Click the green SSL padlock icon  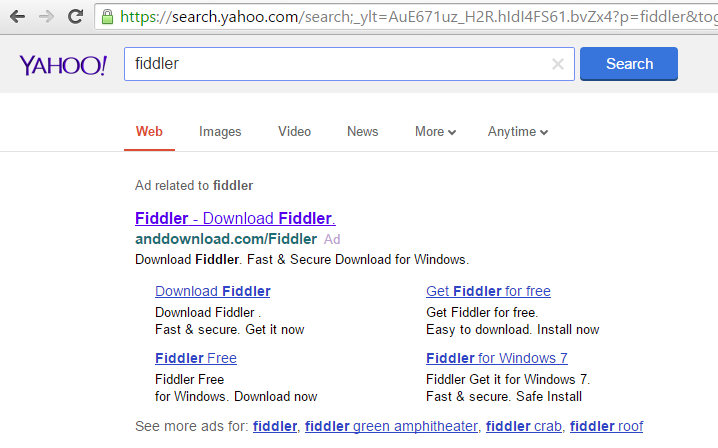(x=108, y=16)
